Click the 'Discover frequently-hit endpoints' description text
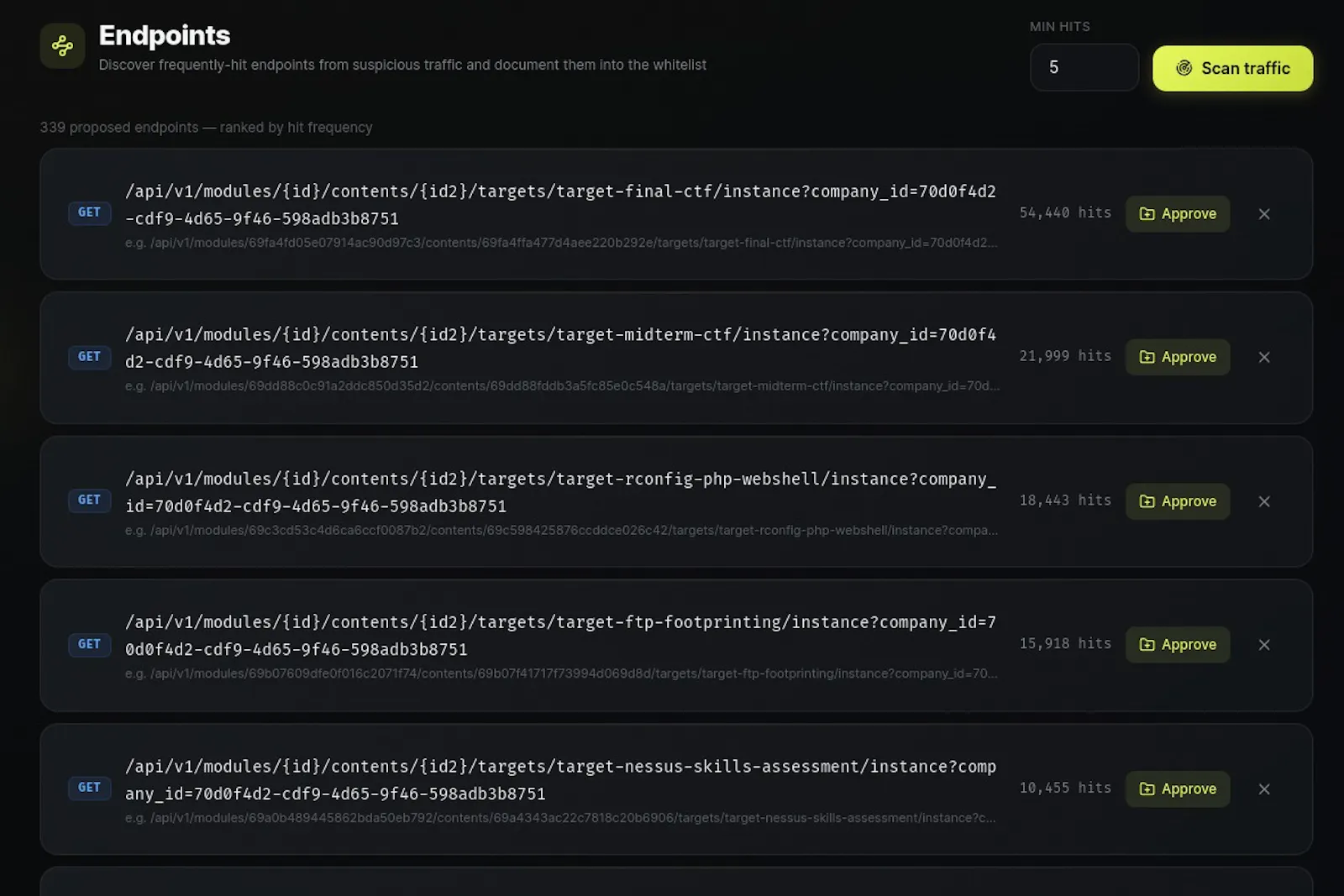1344x896 pixels. click(x=402, y=65)
